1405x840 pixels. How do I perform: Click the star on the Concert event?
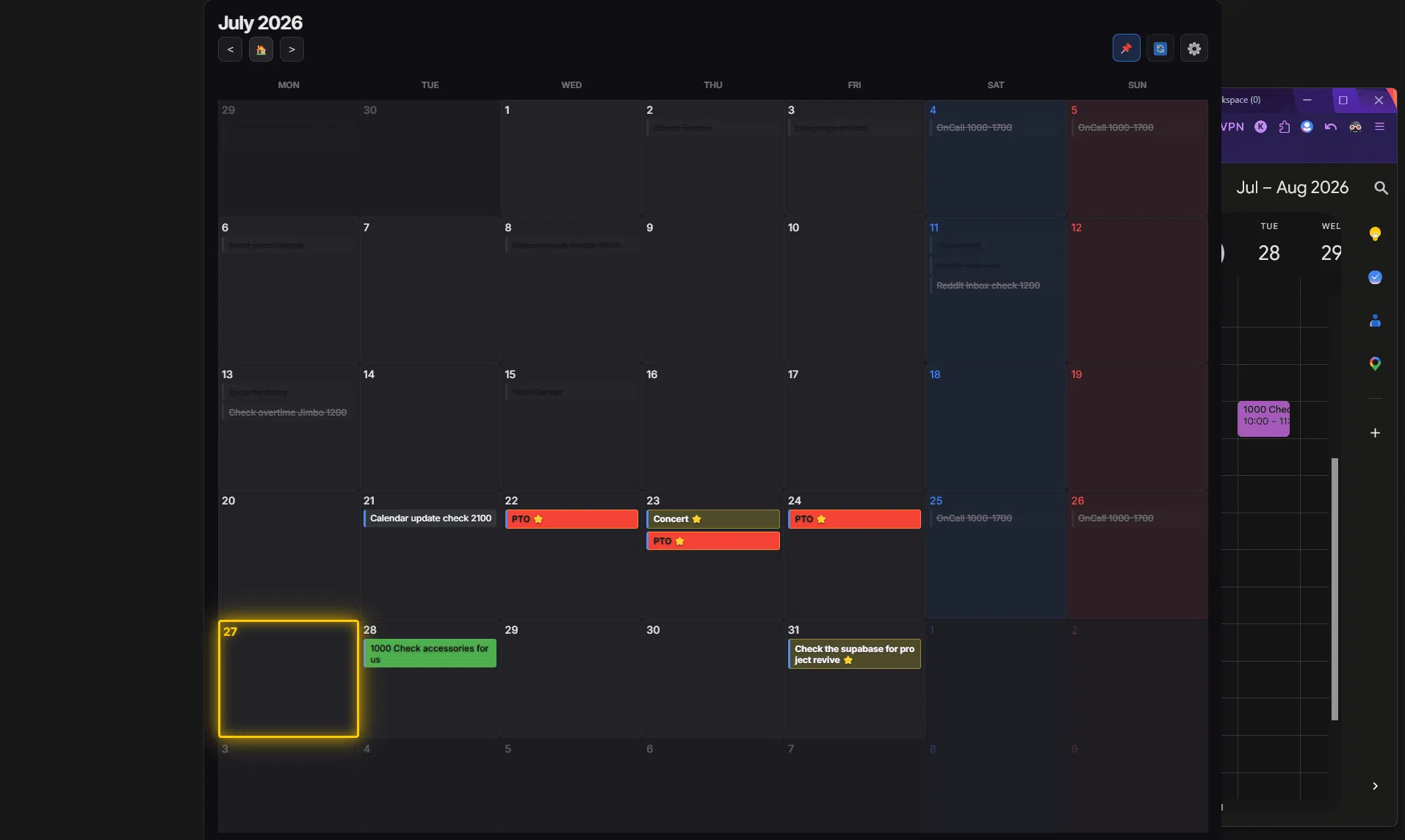[696, 519]
